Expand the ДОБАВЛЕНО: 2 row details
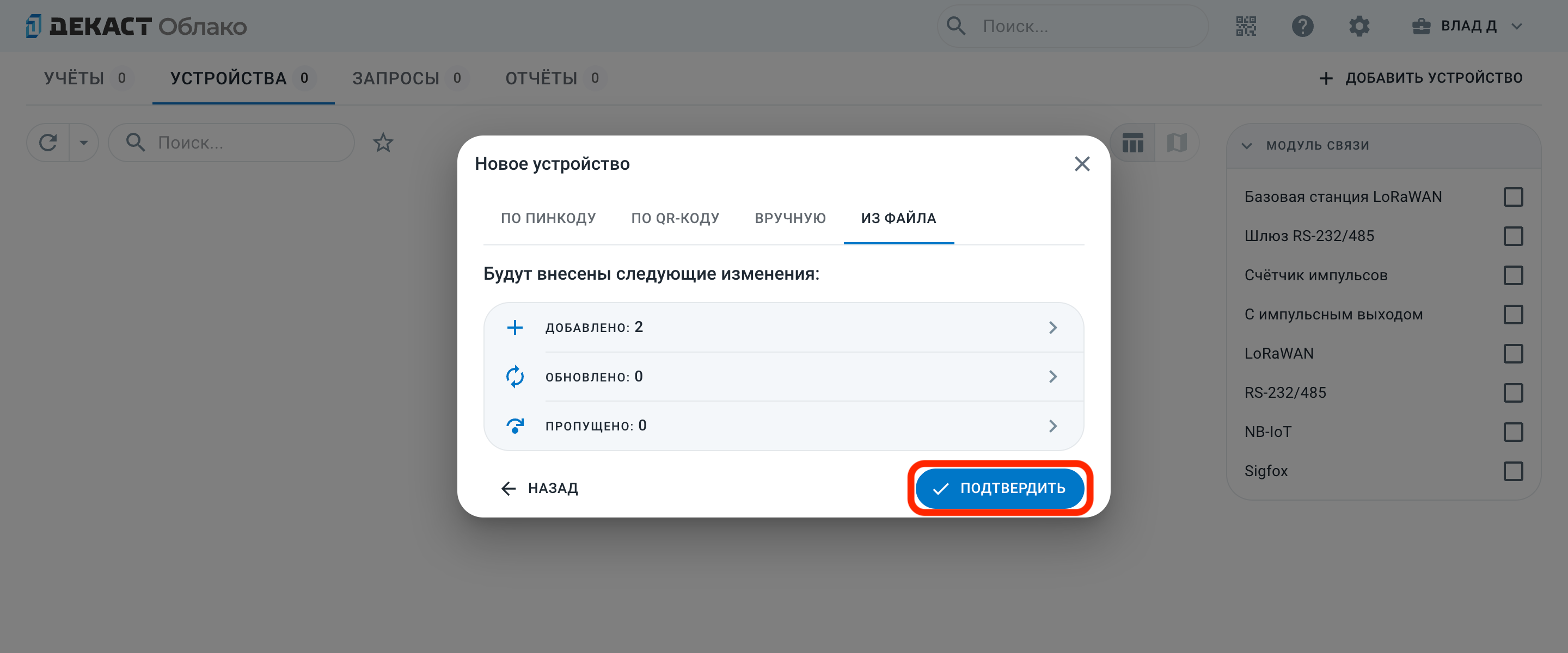This screenshot has width=1568, height=653. point(1053,328)
